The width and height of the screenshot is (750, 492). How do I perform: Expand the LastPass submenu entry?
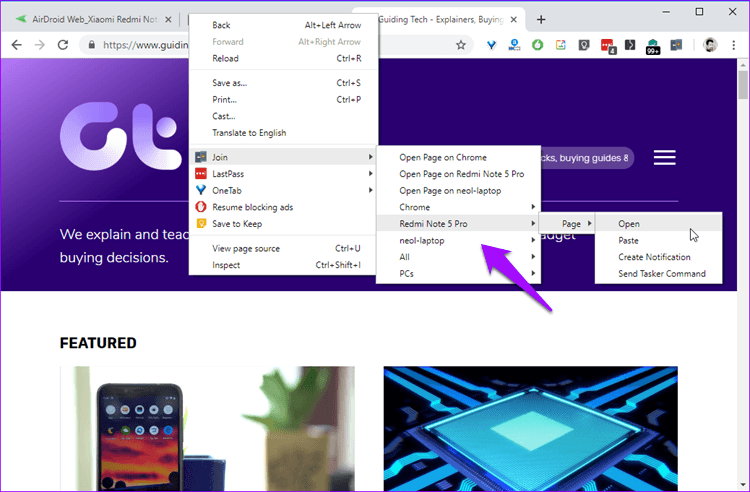click(x=284, y=174)
